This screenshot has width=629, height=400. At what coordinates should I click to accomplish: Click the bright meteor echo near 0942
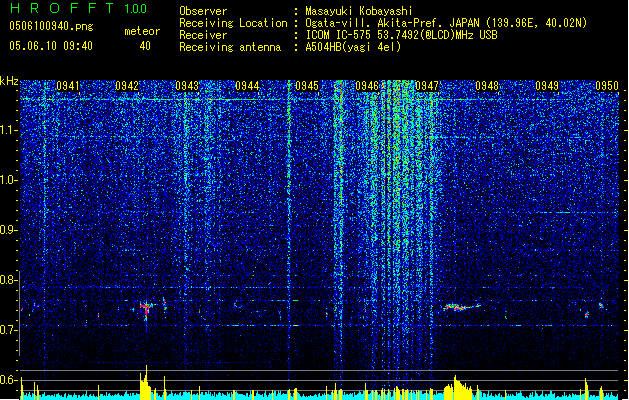(x=146, y=310)
